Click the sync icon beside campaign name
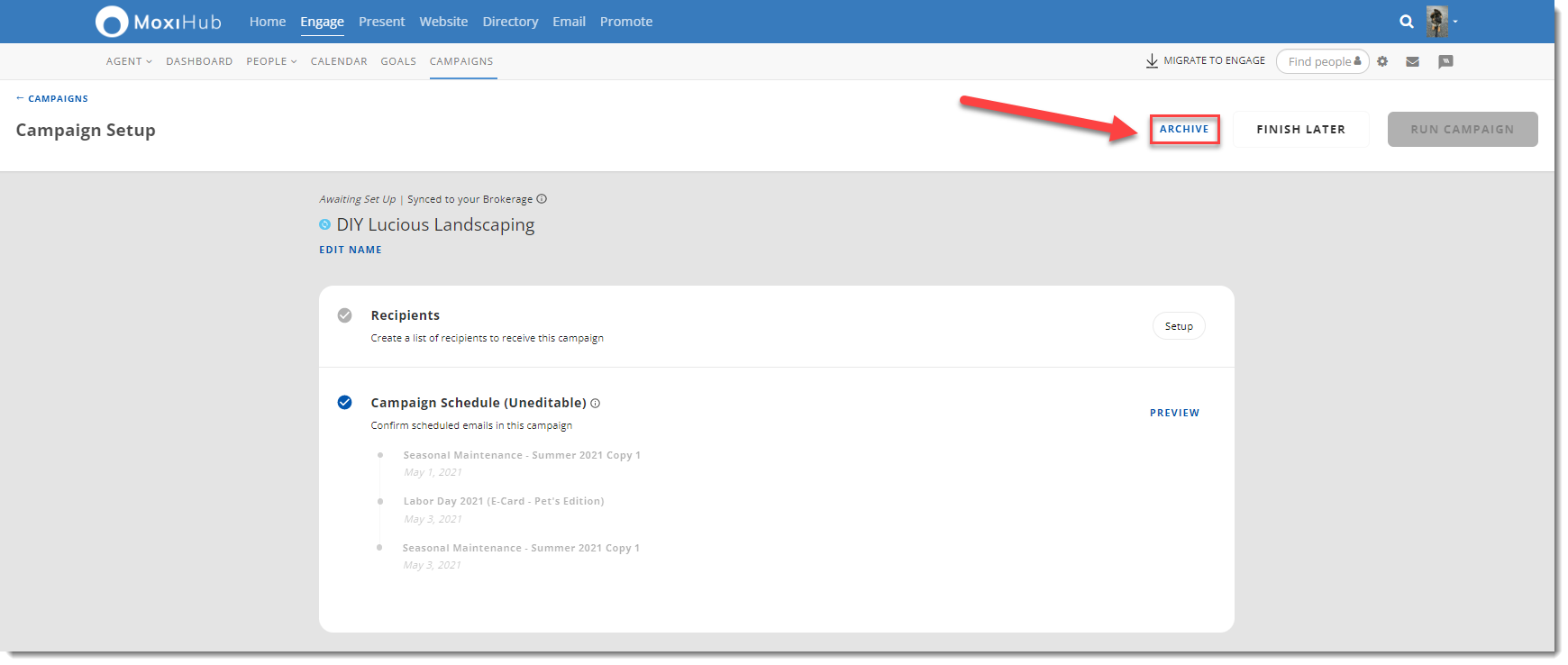Image resolution: width=1568 pixels, height=665 pixels. [324, 224]
